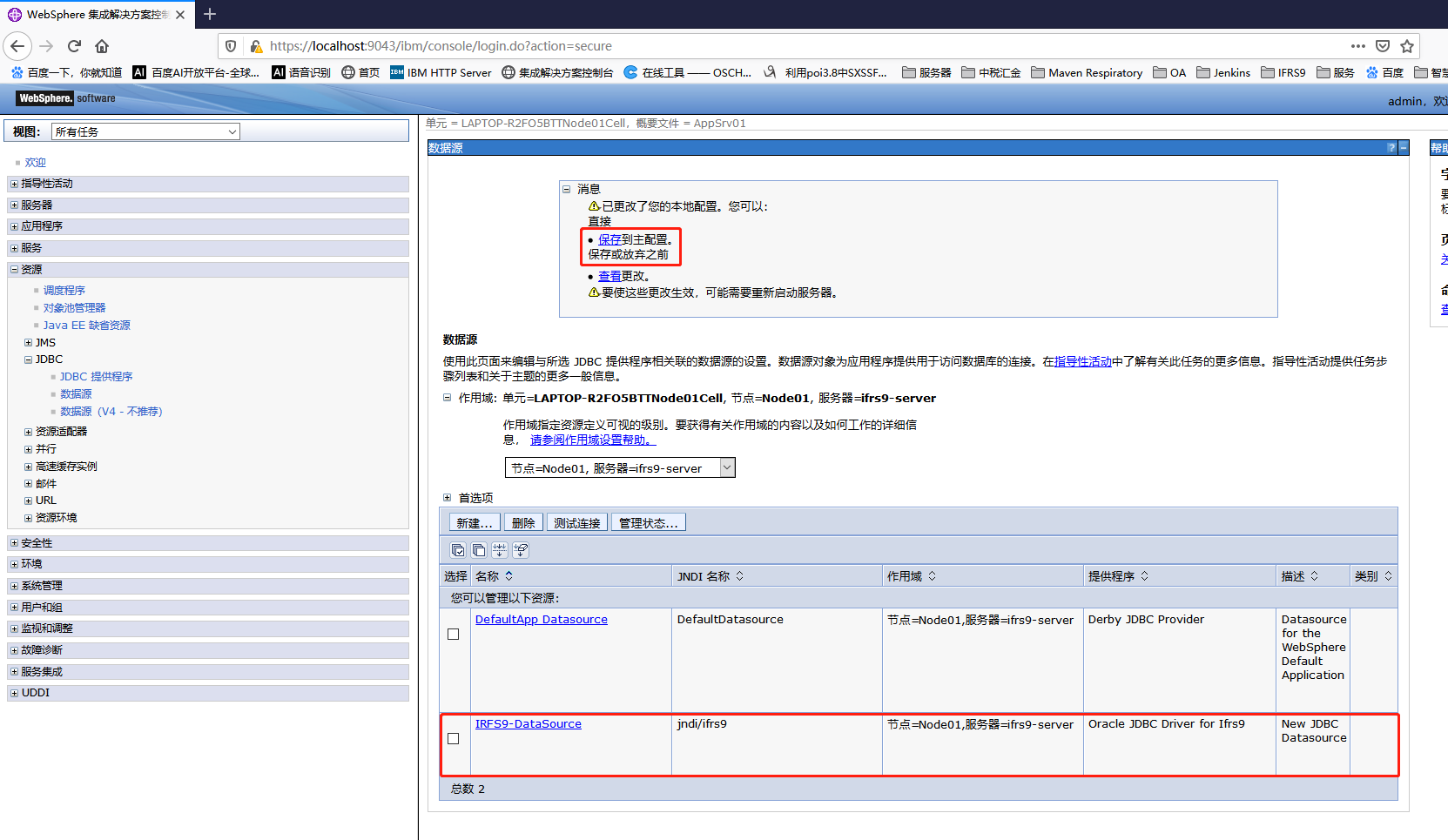Open a new browser tab
The width and height of the screenshot is (1448, 840).
pyautogui.click(x=210, y=14)
